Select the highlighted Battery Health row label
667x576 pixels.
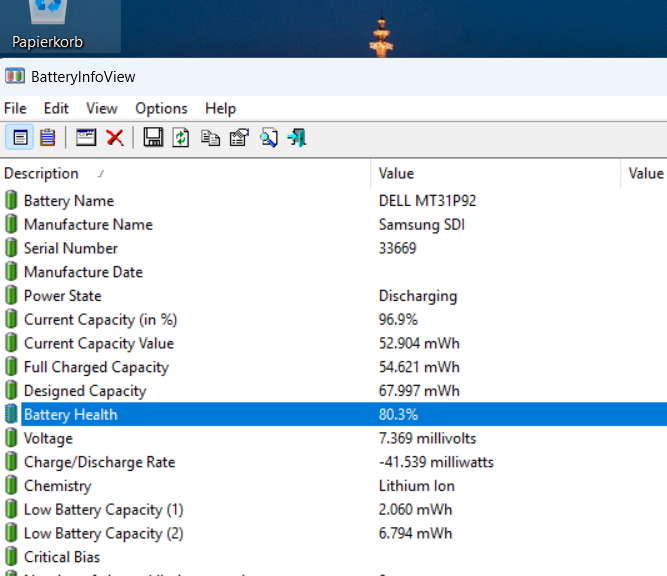click(x=71, y=414)
